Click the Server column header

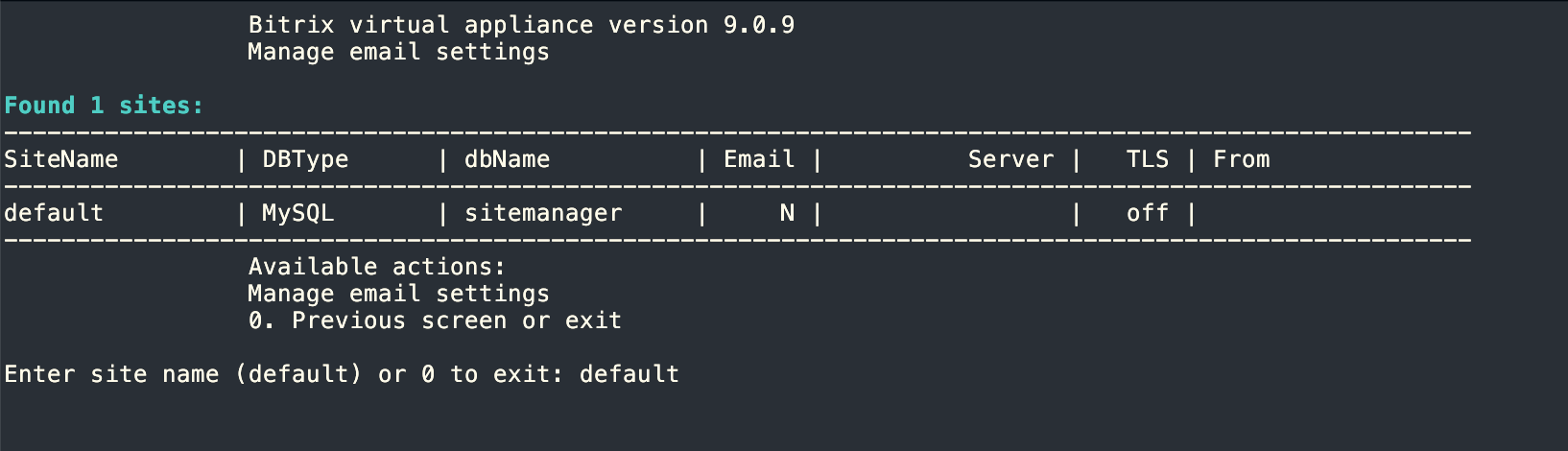[x=1010, y=159]
